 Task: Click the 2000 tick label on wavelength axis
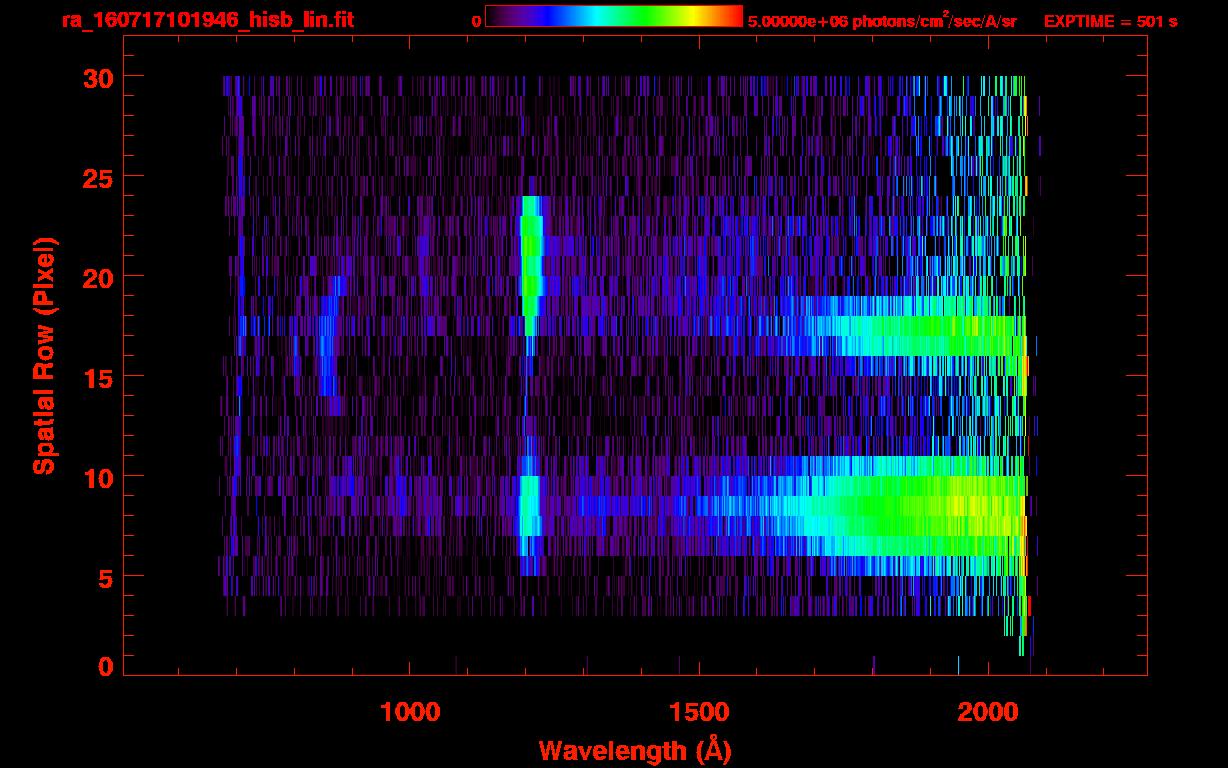point(988,712)
